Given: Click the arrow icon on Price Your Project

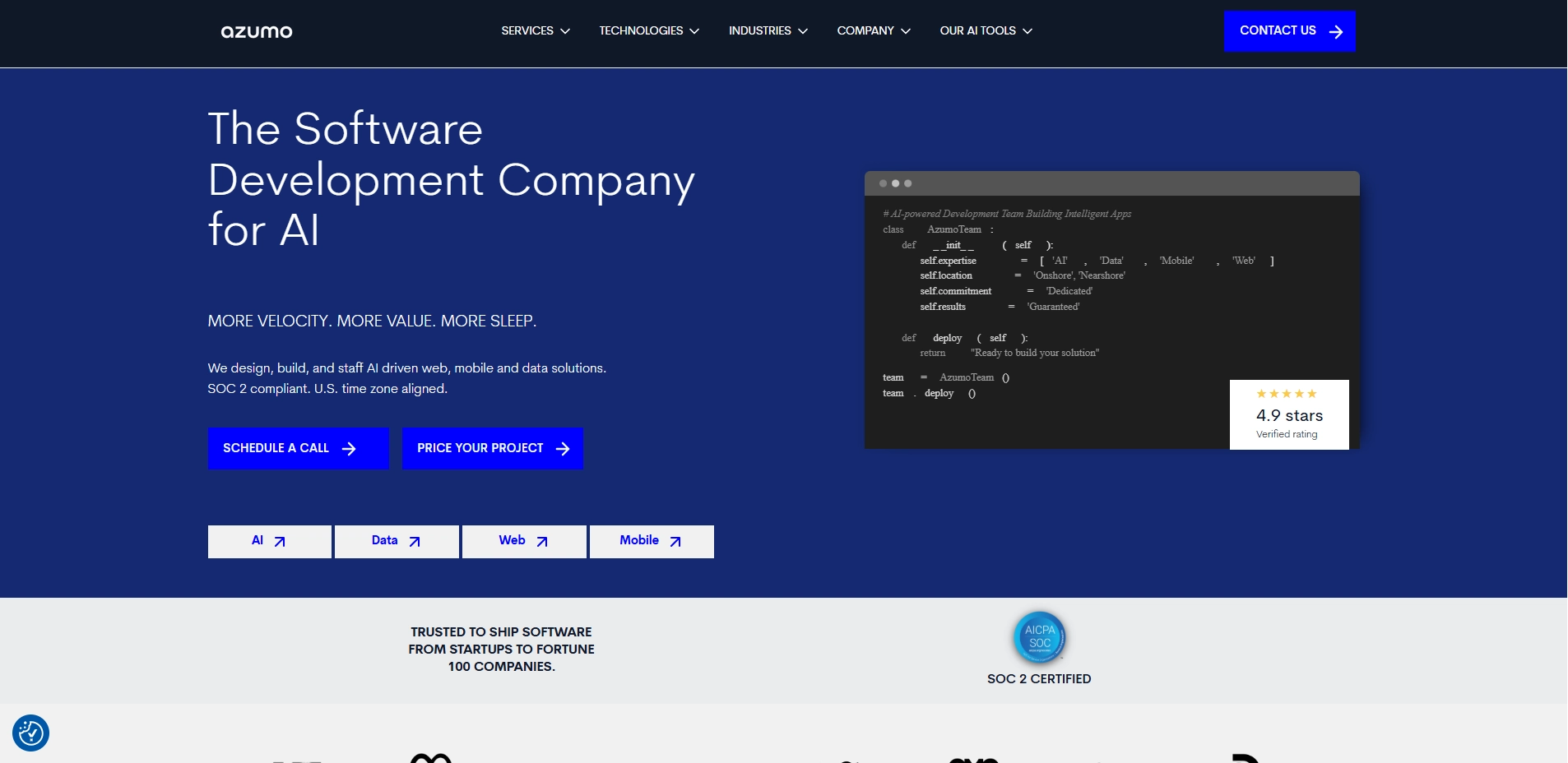Looking at the screenshot, I should (563, 449).
